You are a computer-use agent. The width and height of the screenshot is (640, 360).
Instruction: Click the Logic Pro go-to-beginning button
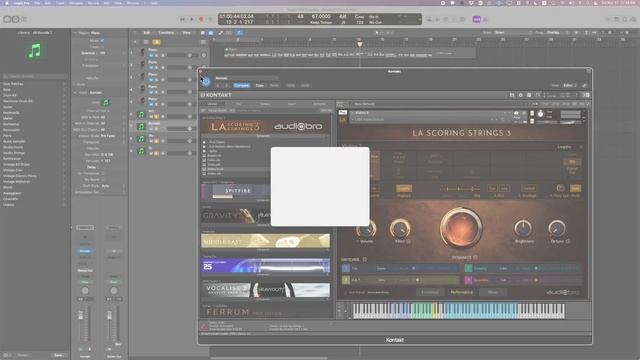[x=182, y=19]
